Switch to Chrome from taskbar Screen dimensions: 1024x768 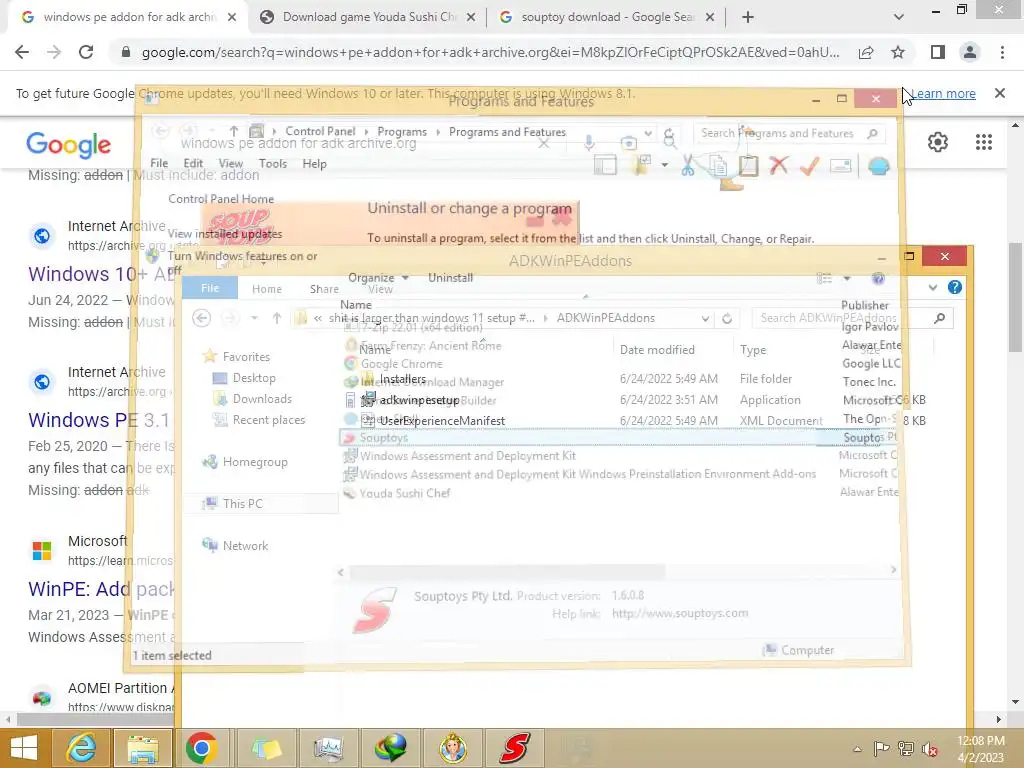click(201, 748)
